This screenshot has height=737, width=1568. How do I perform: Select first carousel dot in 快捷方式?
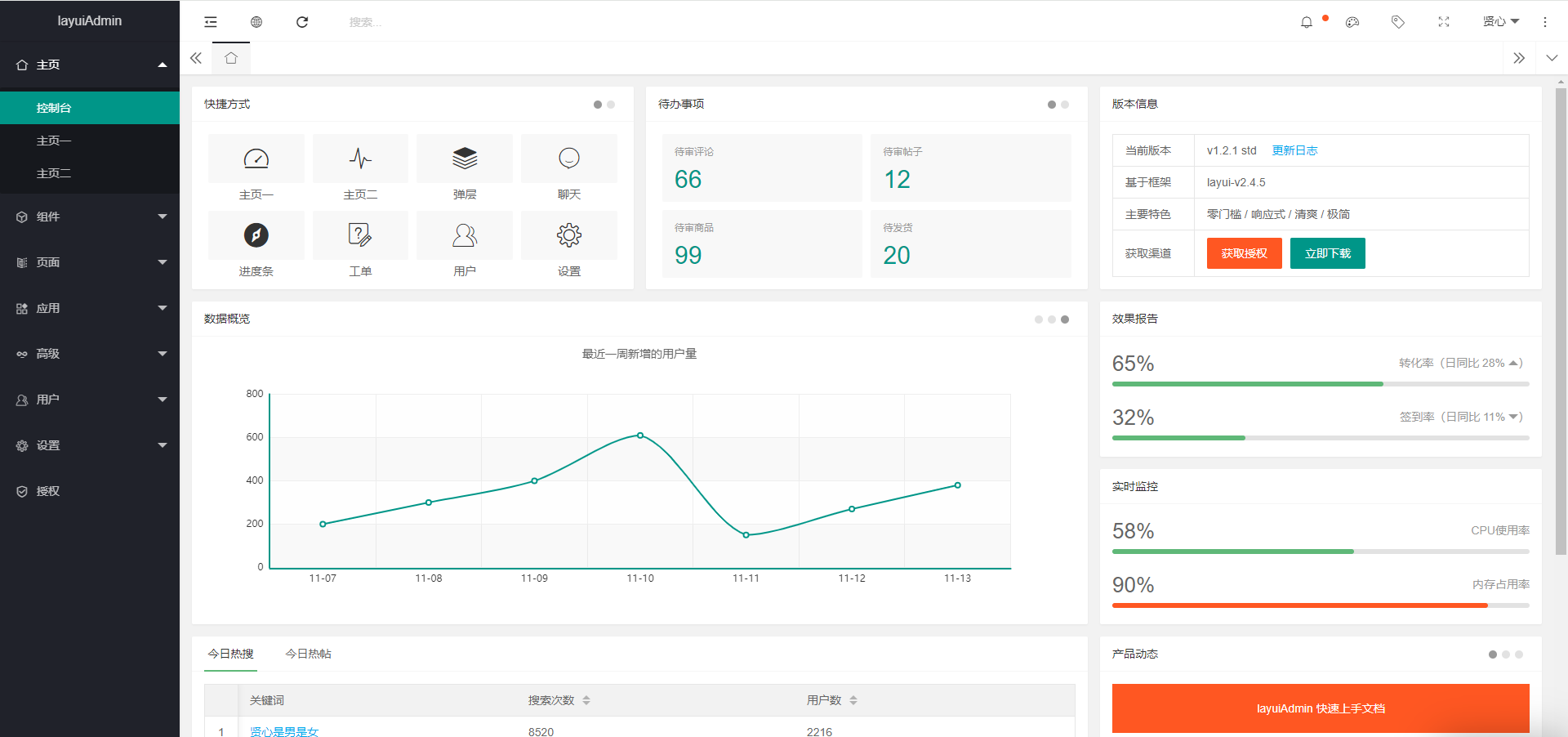point(598,105)
